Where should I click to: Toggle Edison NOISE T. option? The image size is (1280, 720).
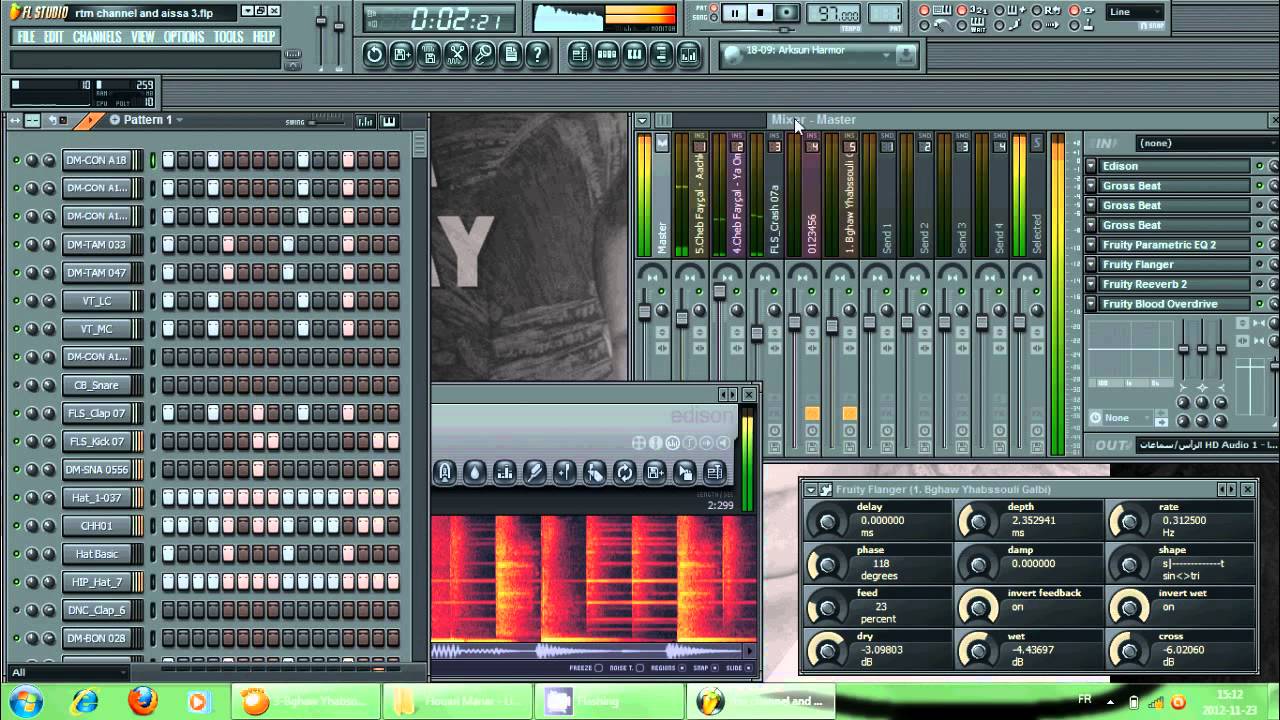pyautogui.click(x=640, y=668)
